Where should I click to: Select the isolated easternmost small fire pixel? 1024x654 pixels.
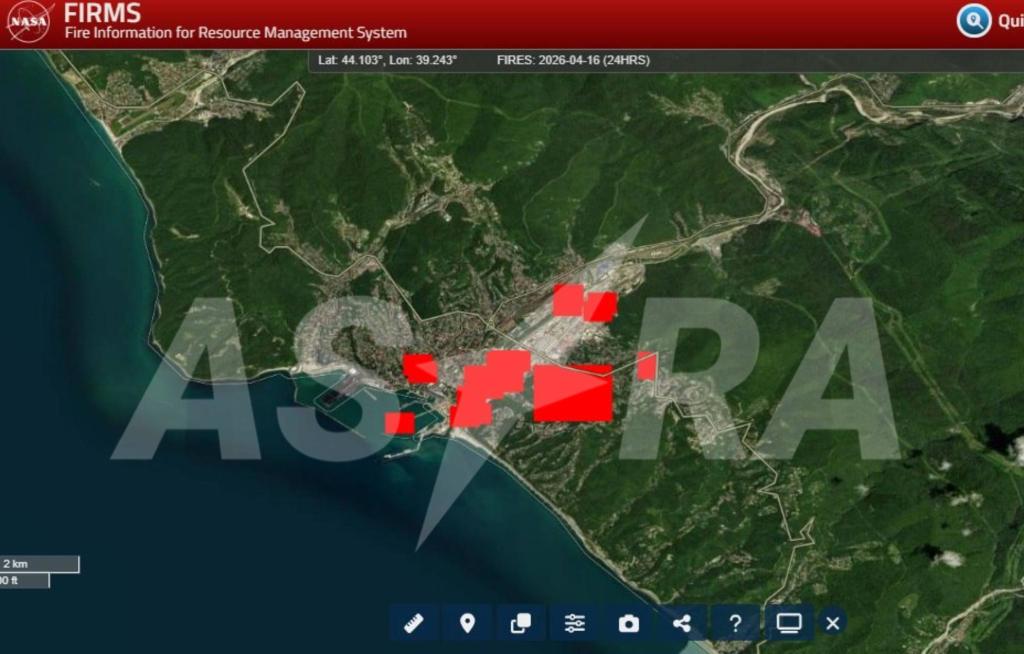point(646,365)
